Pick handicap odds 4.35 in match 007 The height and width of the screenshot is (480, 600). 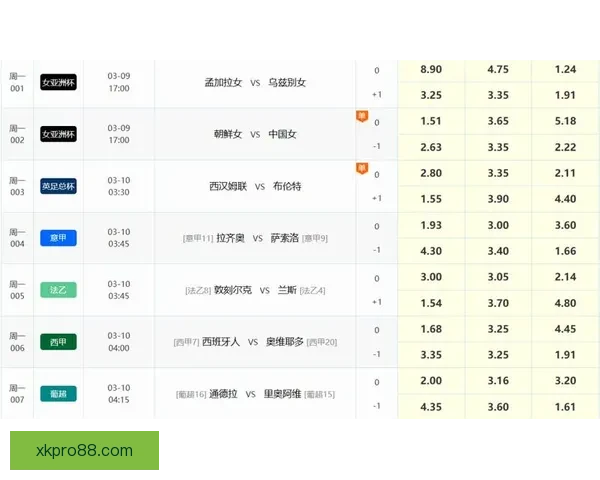click(x=431, y=407)
